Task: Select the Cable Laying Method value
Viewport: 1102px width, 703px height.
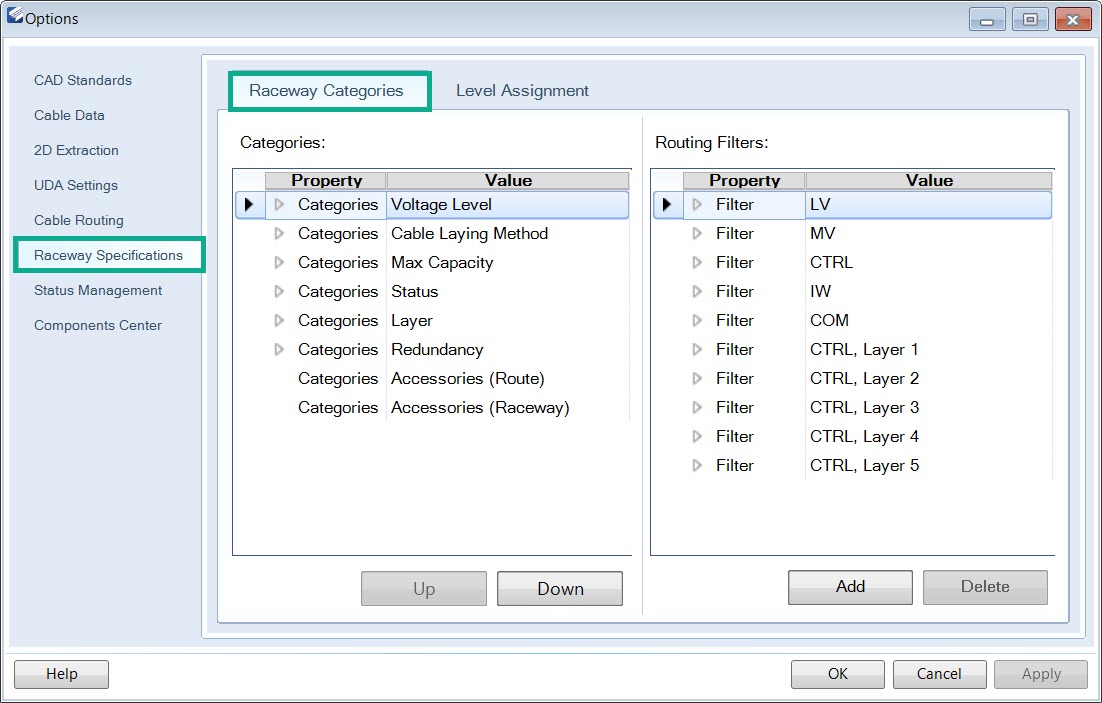Action: click(x=507, y=233)
